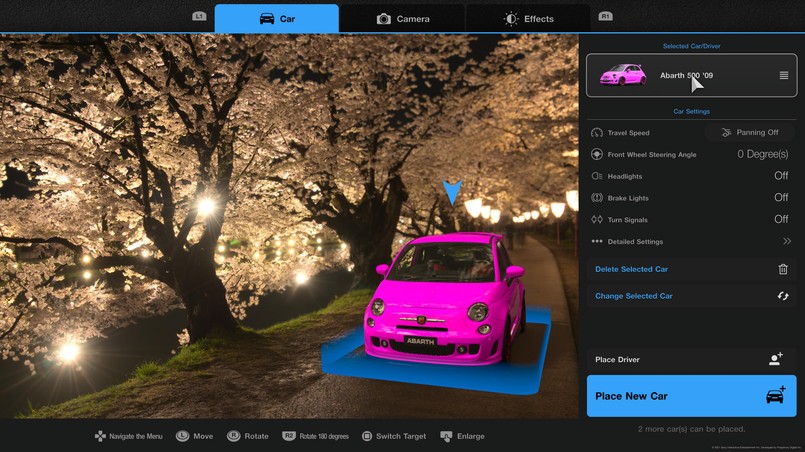Click the Brake Lights icon
Screen dimensions: 805x452
click(597, 198)
